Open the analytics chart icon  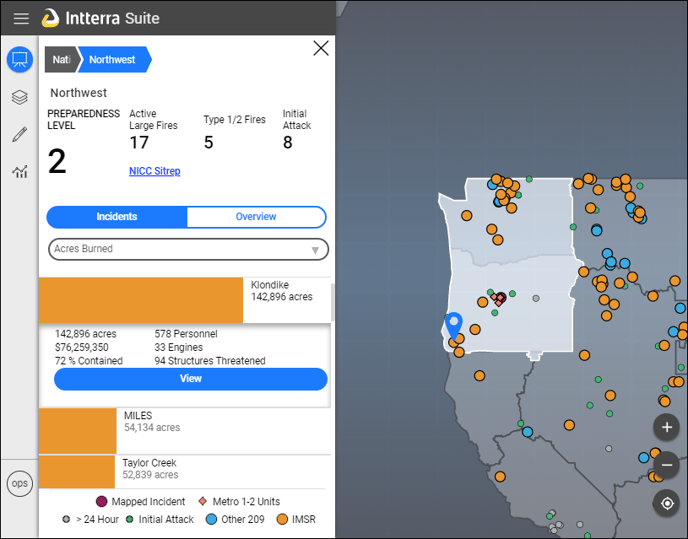(x=20, y=171)
